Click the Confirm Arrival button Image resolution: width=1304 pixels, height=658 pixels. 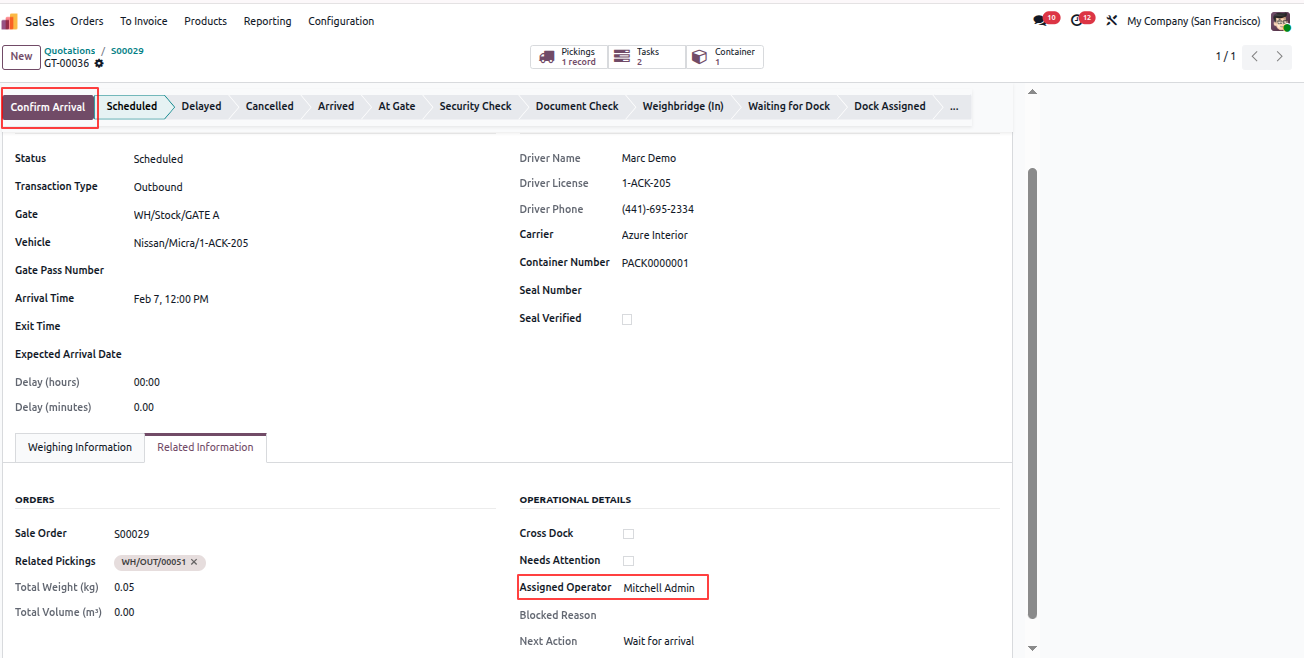[48, 107]
